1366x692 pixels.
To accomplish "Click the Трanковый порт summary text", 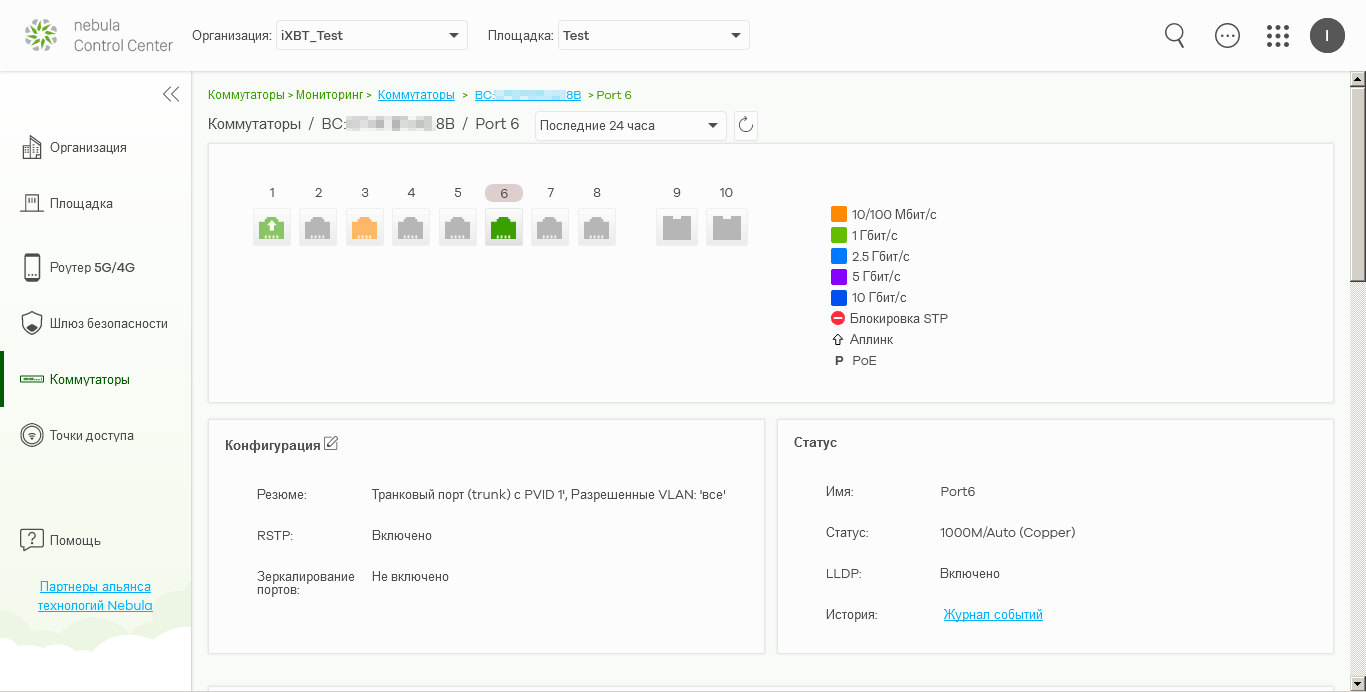I will tap(548, 495).
